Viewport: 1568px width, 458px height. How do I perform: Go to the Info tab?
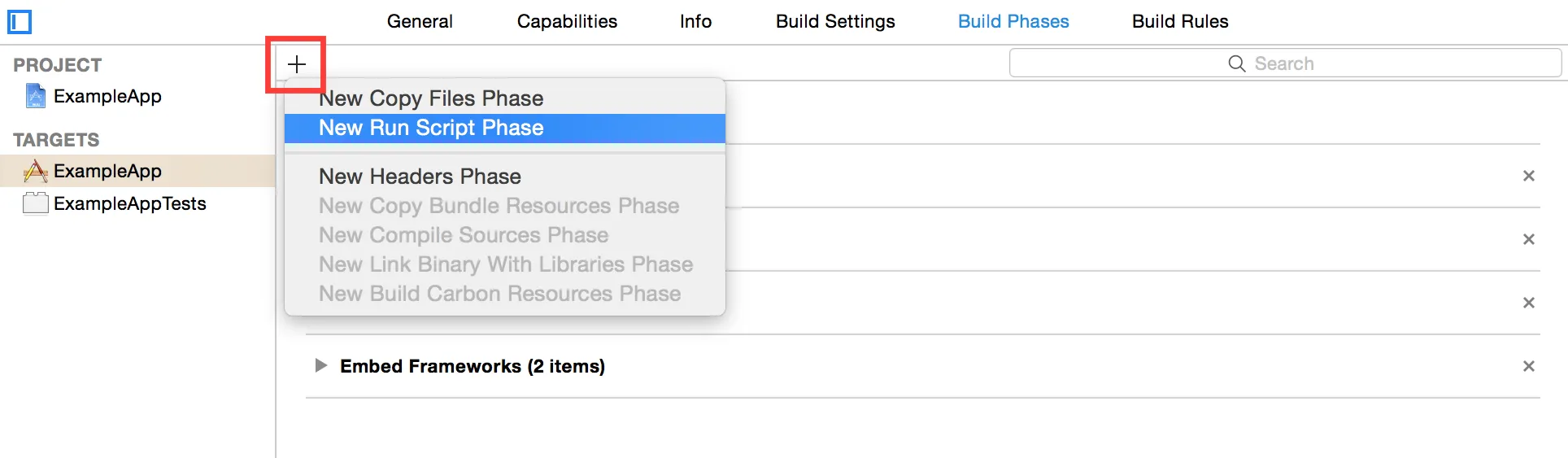pyautogui.click(x=695, y=21)
